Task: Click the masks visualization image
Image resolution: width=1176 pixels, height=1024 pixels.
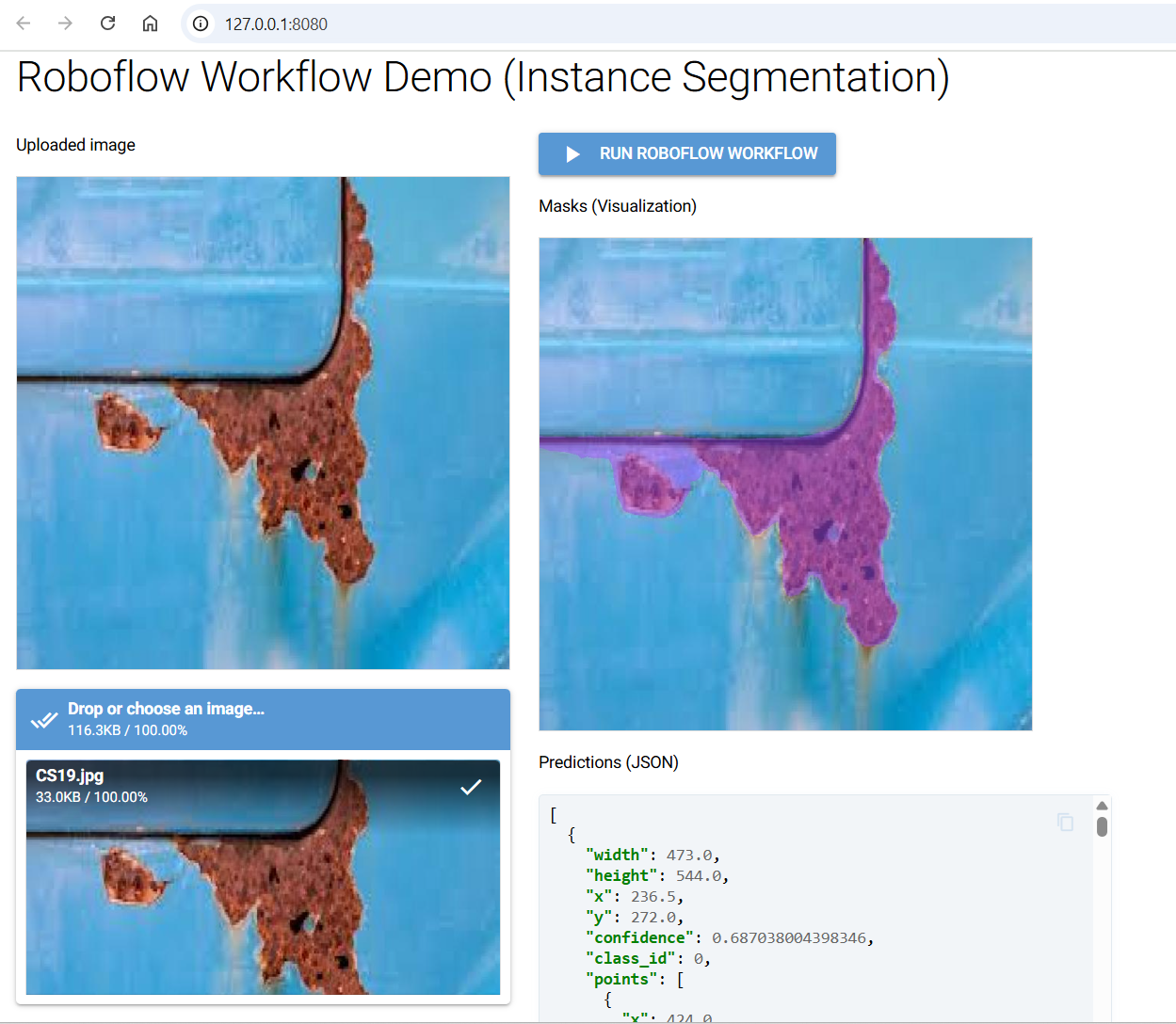Action: coord(785,484)
